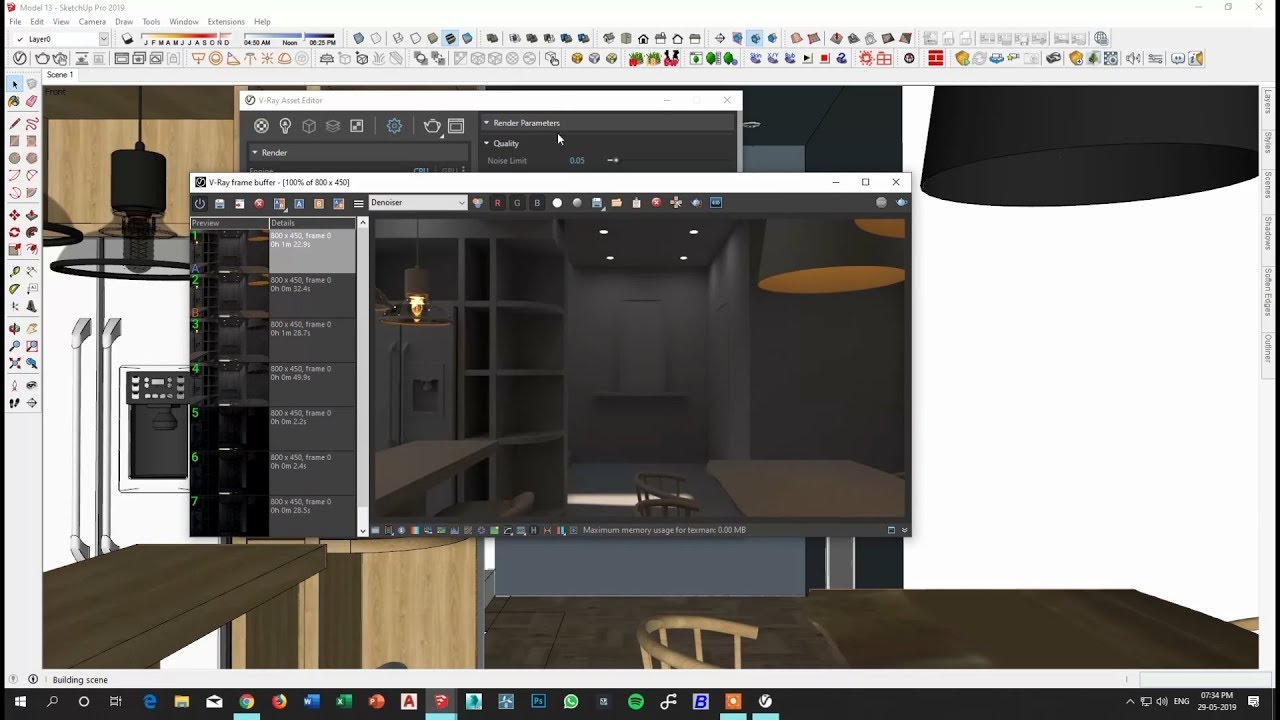Select history render 3 thumbnail

(230, 340)
